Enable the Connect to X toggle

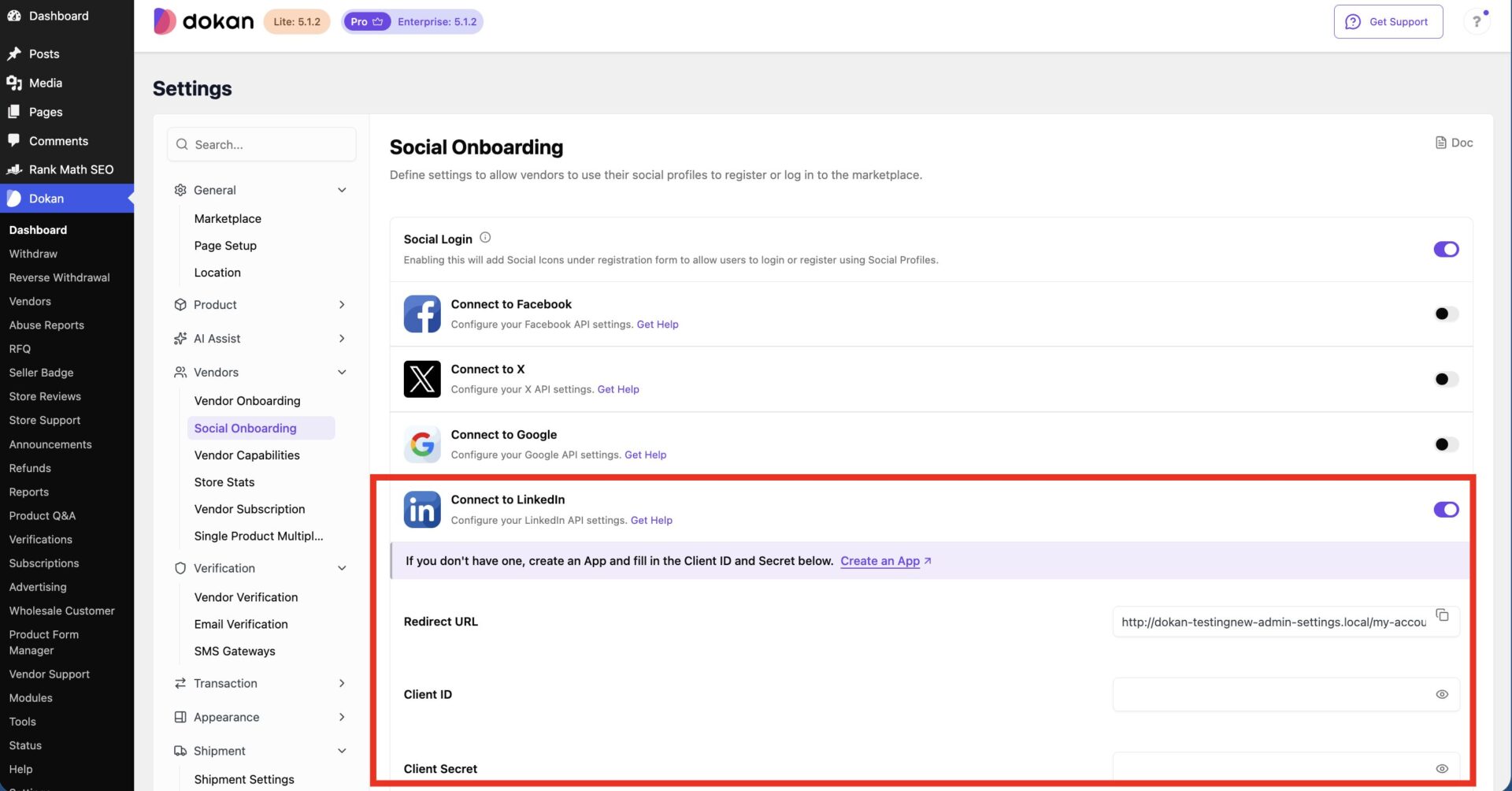click(1446, 379)
